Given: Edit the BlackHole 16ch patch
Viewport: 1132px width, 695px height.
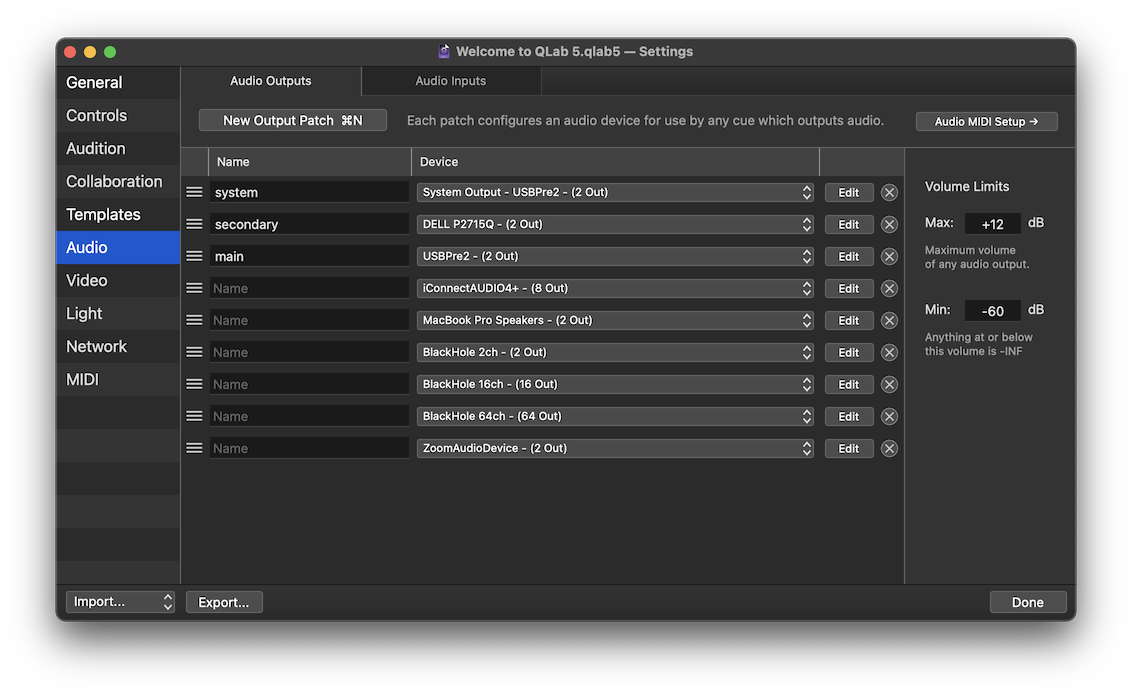Looking at the screenshot, I should point(849,385).
